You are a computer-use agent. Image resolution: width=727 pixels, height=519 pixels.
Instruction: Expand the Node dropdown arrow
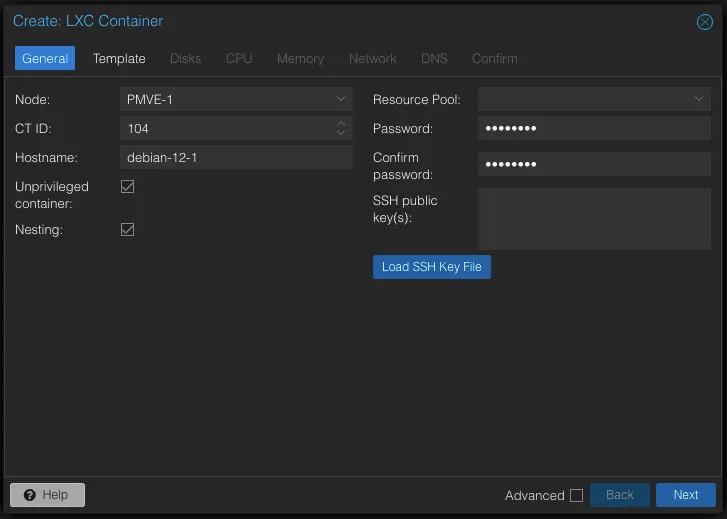(341, 99)
